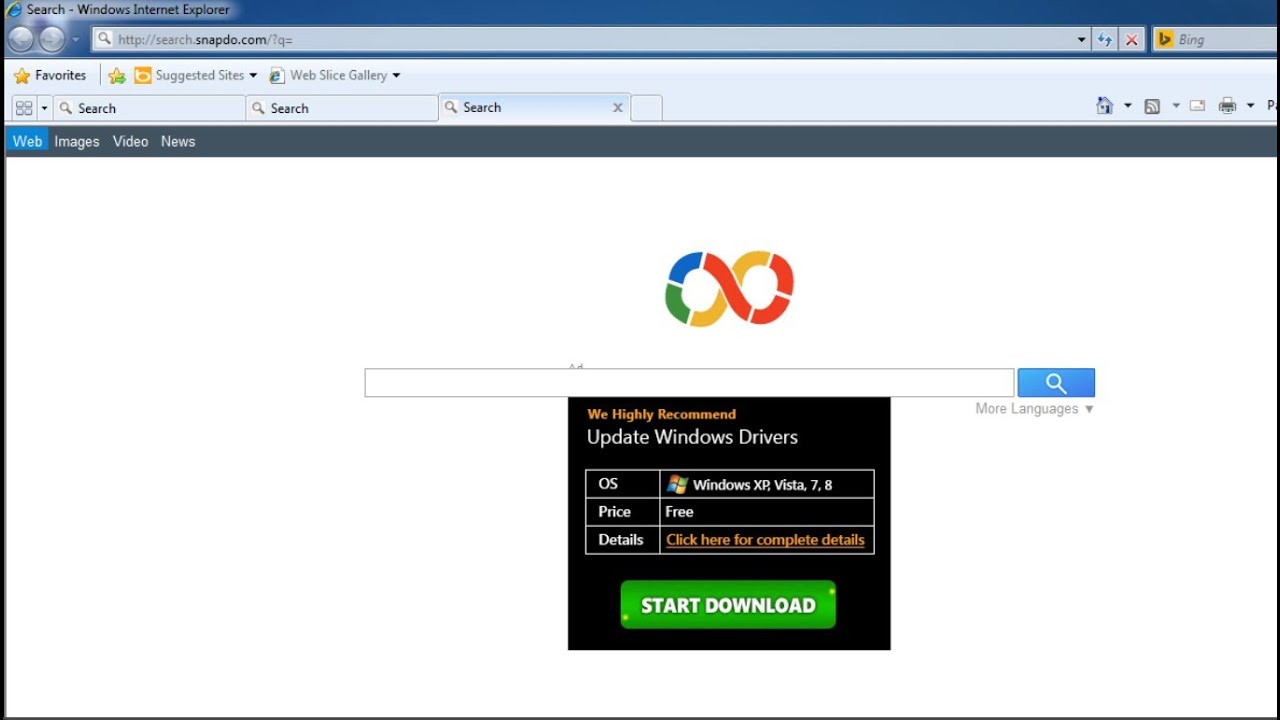Click the Snapdo search text field
The width and height of the screenshot is (1280, 720).
689,382
